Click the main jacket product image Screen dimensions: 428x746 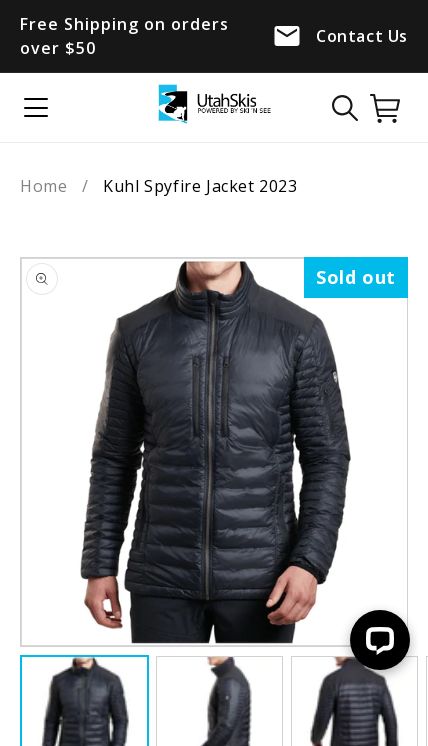pyautogui.click(x=214, y=452)
